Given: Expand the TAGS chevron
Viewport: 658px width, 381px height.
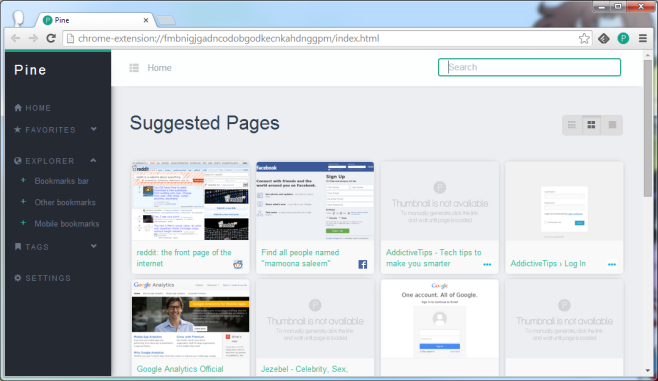Looking at the screenshot, I should [x=94, y=246].
